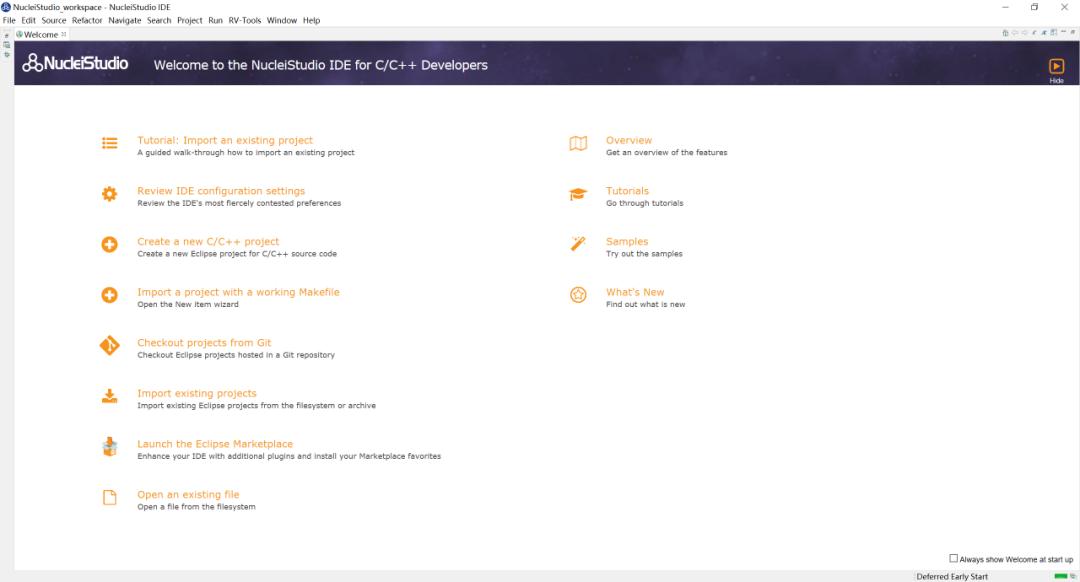
Task: Open the Window menu
Action: (x=282, y=21)
